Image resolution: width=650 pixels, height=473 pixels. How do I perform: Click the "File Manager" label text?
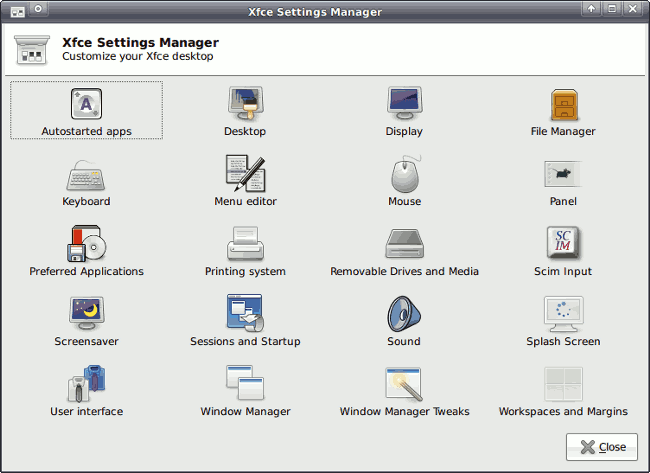(563, 131)
